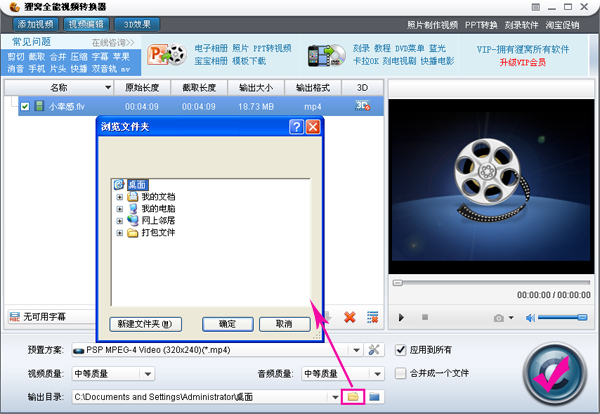Viewport: 600px width, 414px height.
Task: Click the snapshot camera icon
Action: pos(498,318)
